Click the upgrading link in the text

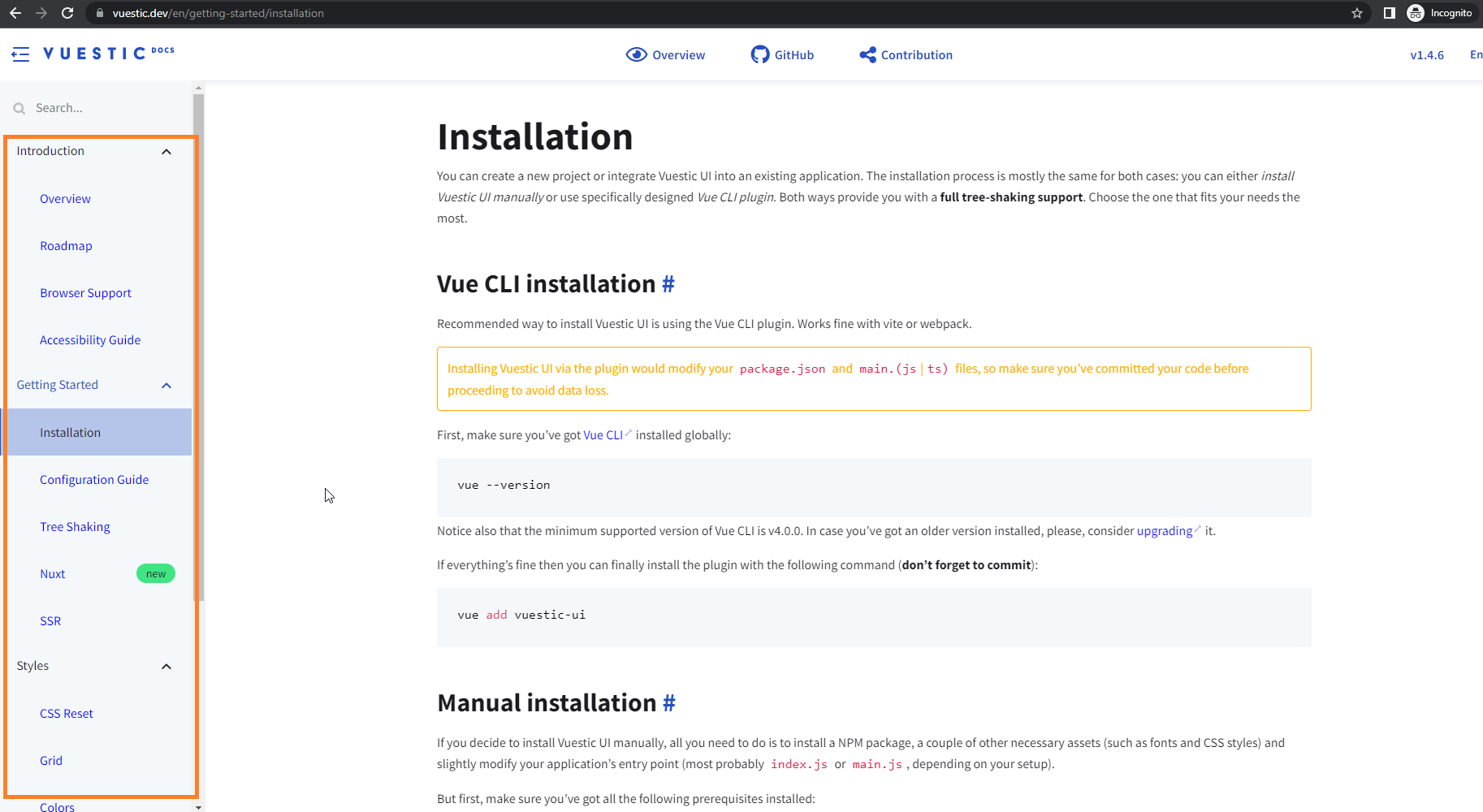pos(1164,530)
